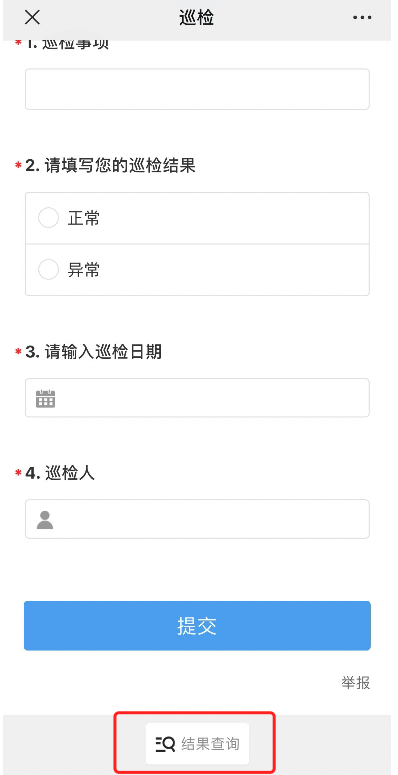The image size is (398, 775).
Task: Open the 结果查询 button
Action: point(197,744)
